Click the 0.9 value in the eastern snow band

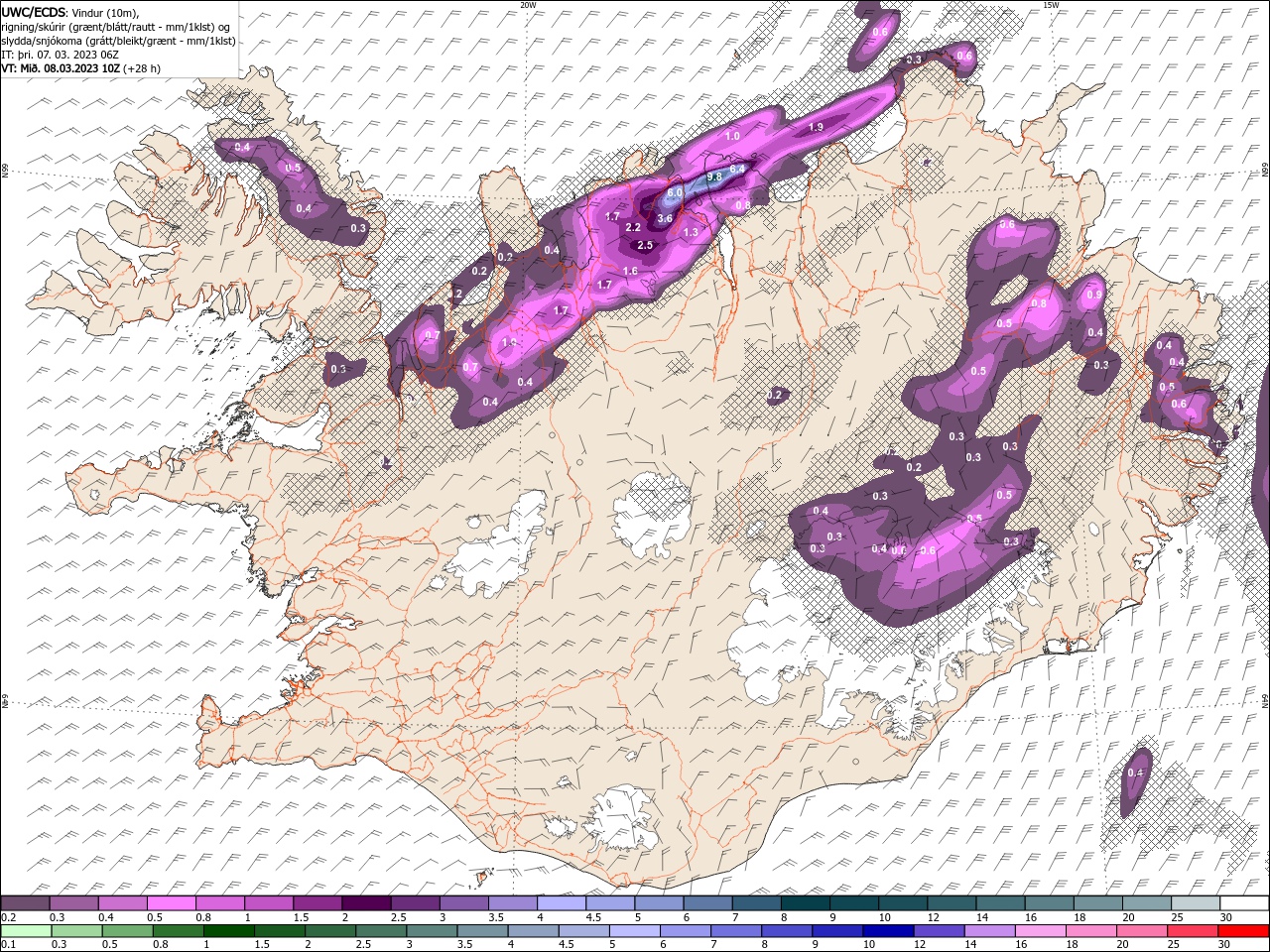(1094, 295)
